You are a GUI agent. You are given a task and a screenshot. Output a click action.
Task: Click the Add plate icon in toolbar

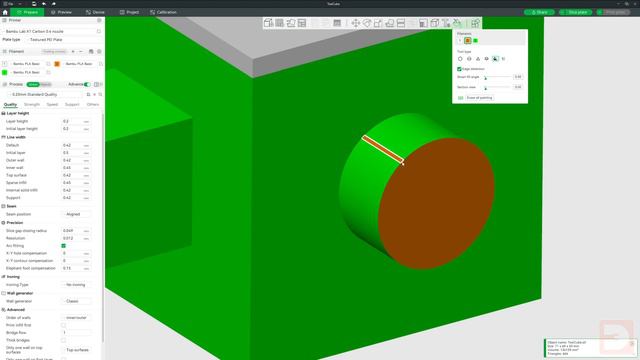click(279, 23)
